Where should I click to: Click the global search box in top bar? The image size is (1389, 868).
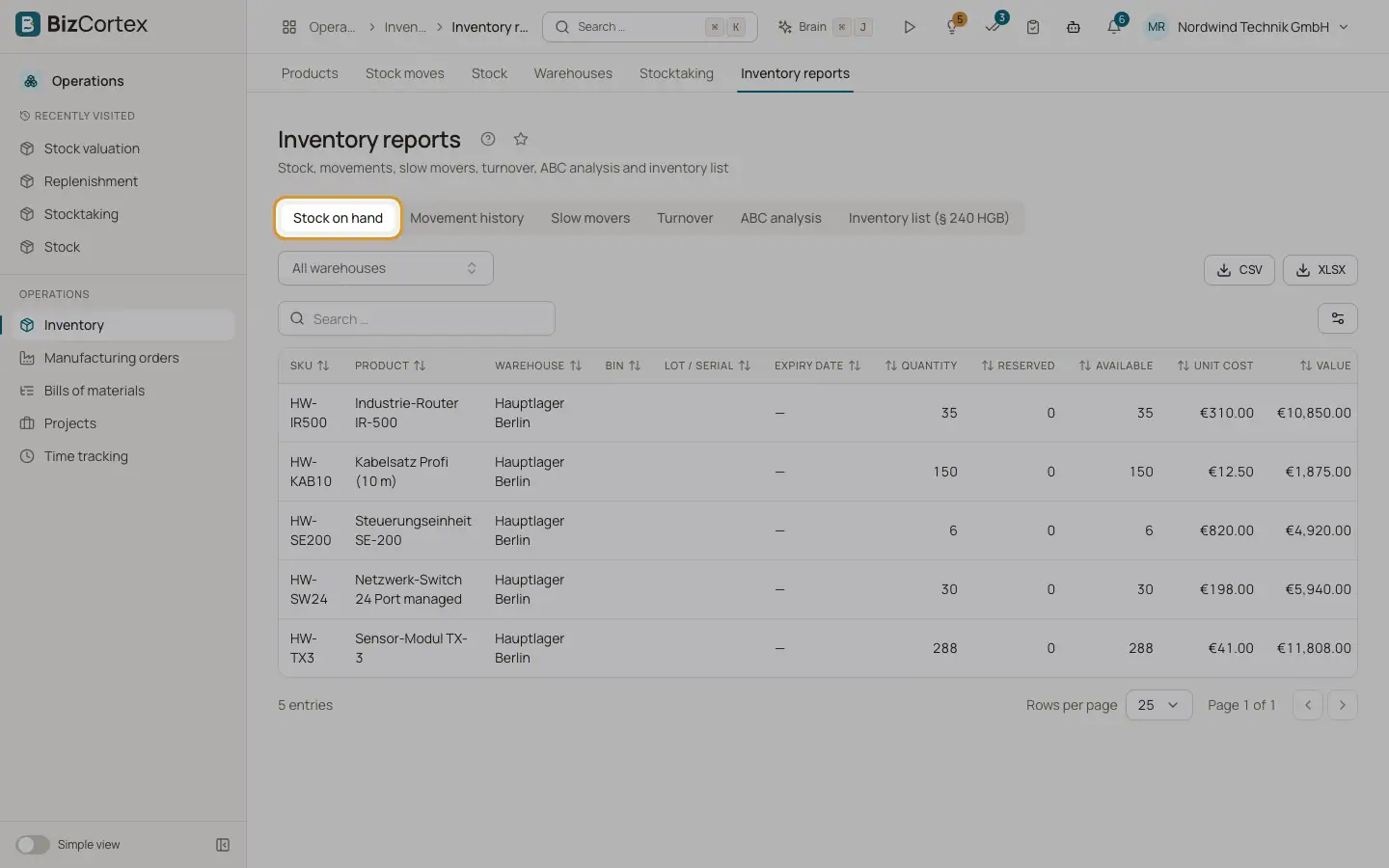coord(650,27)
